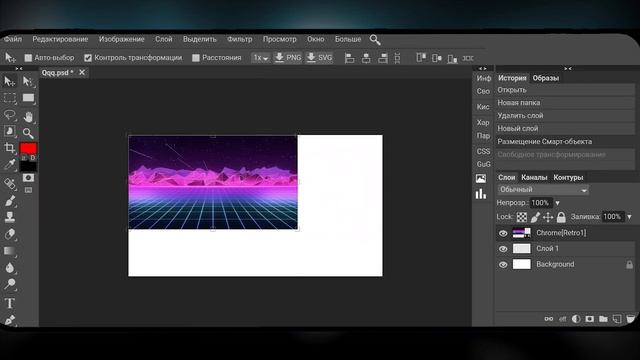Hide the Слой 1 layer
This screenshot has height=360, width=640.
click(x=503, y=249)
